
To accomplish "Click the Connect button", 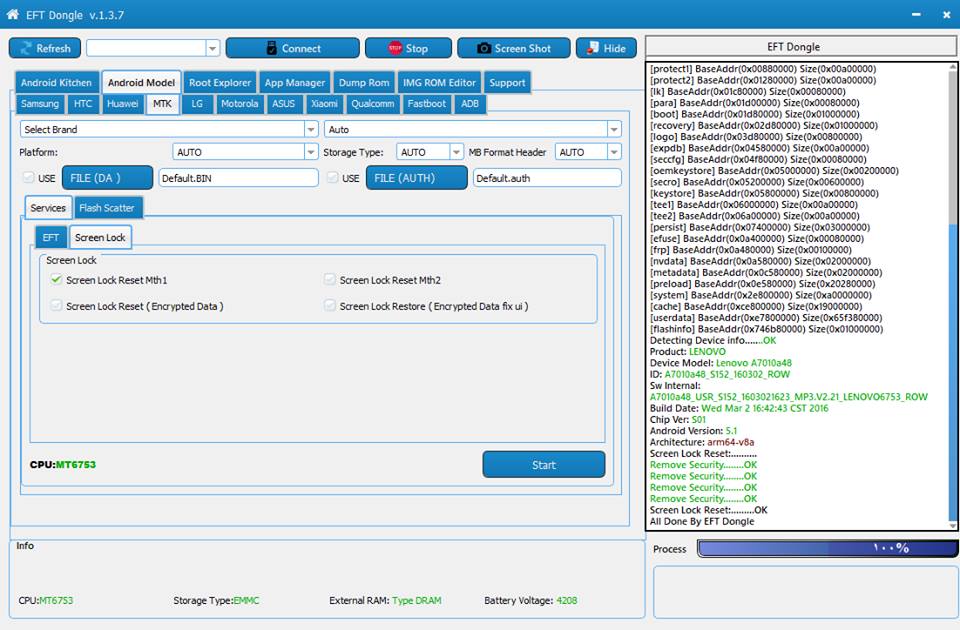I will [293, 48].
